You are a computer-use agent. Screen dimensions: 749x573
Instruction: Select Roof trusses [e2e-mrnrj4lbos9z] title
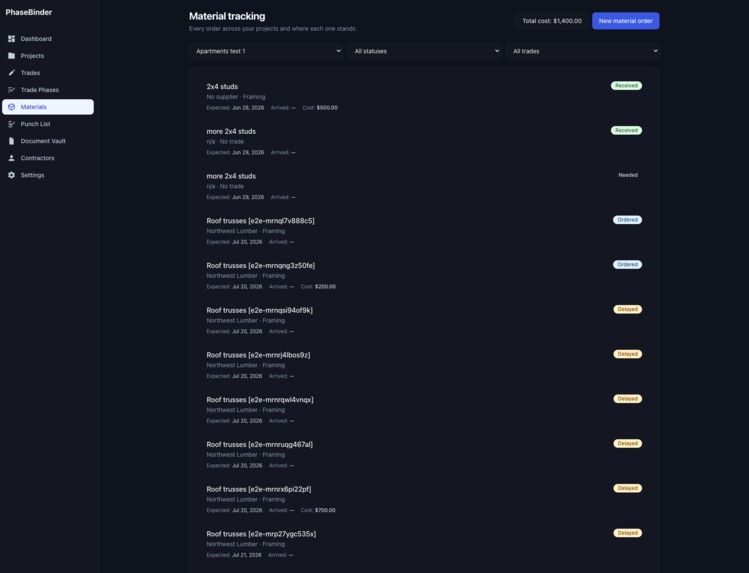[x=258, y=355]
